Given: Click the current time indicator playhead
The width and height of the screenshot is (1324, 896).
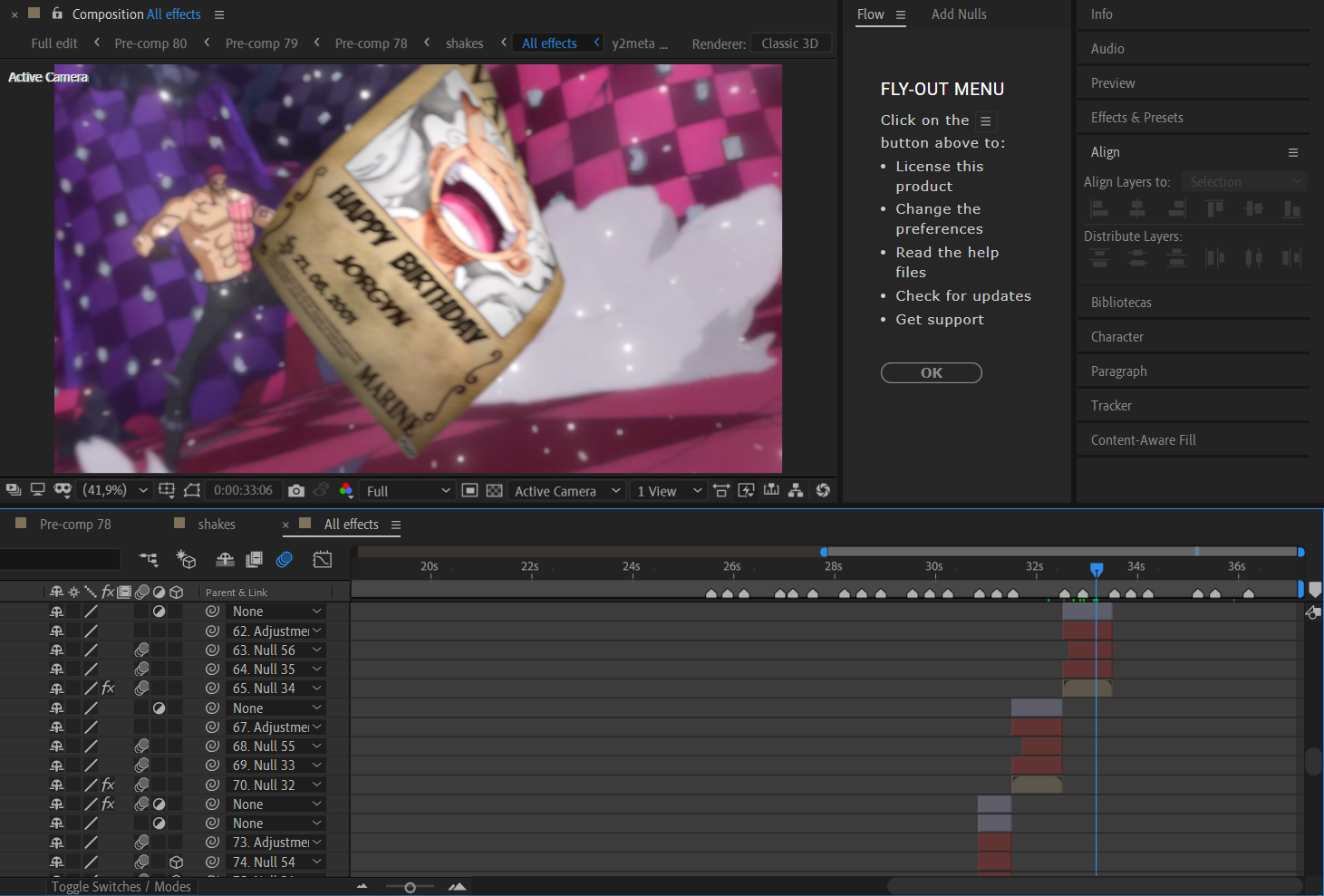Looking at the screenshot, I should click(1097, 569).
